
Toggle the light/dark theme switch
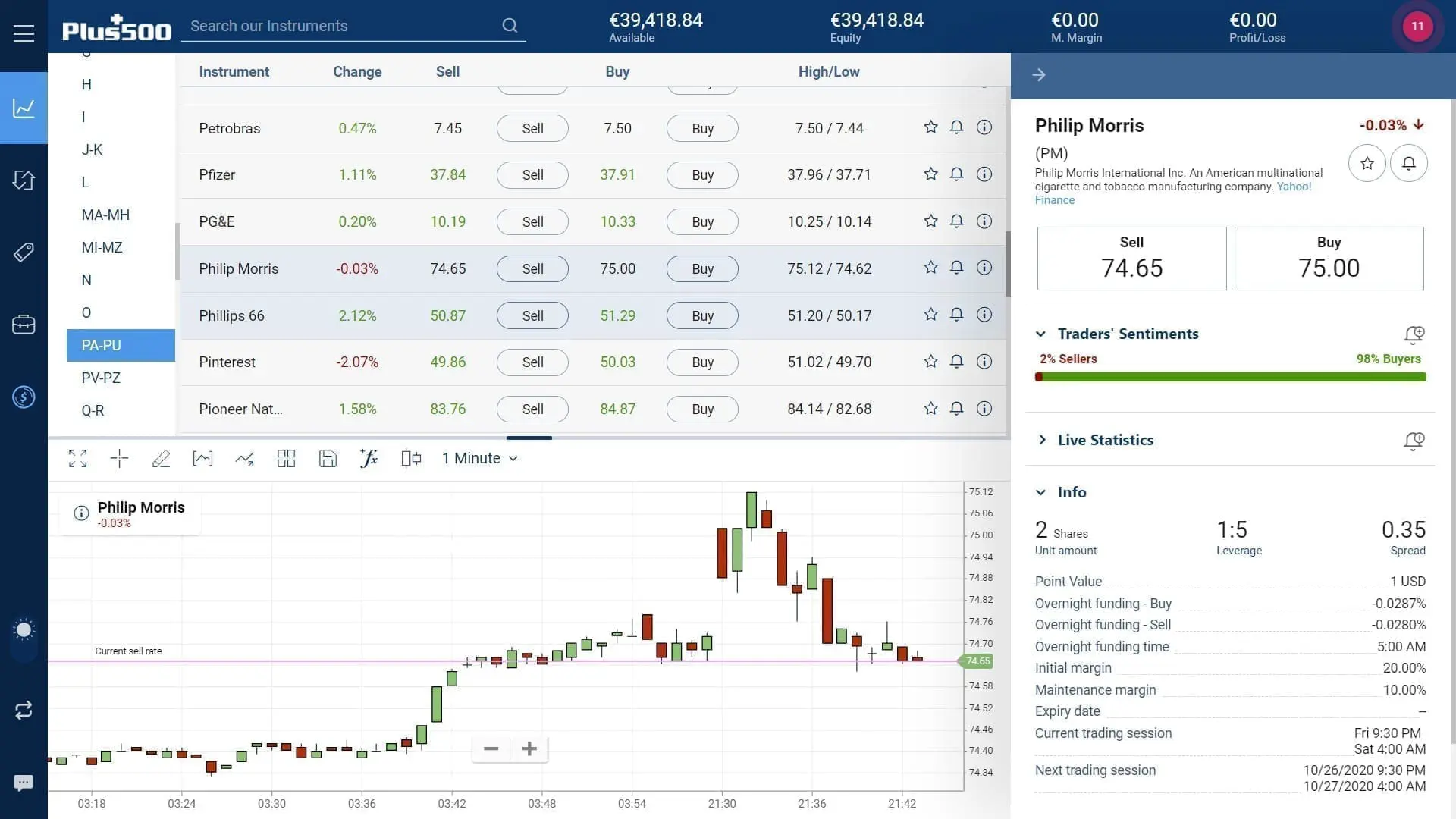pos(24,638)
